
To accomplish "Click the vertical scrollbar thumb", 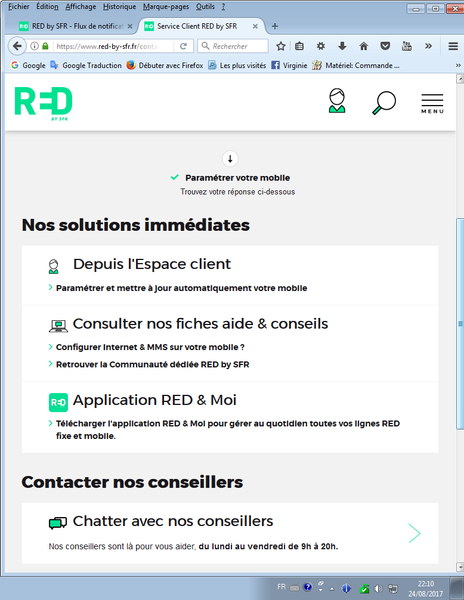I will (x=460, y=324).
